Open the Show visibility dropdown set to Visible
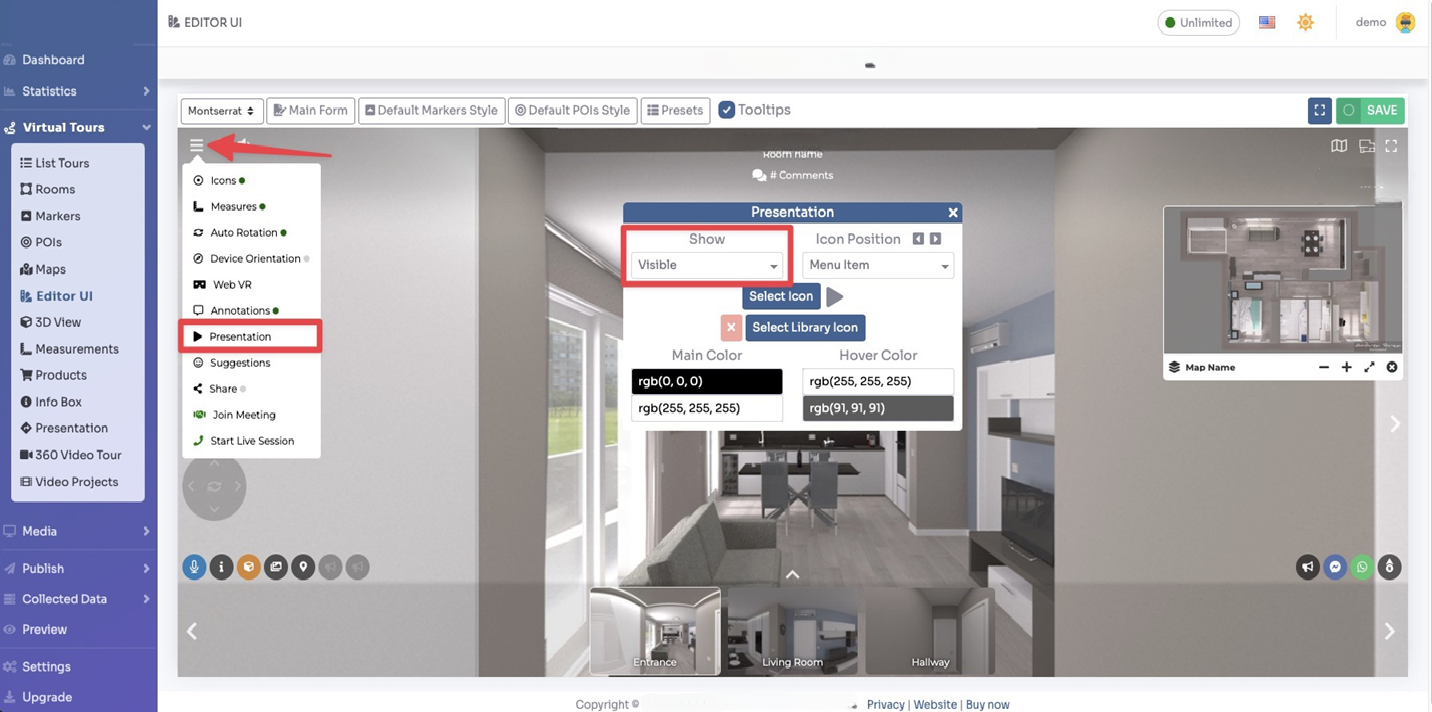Image resolution: width=1432 pixels, height=712 pixels. coord(707,265)
